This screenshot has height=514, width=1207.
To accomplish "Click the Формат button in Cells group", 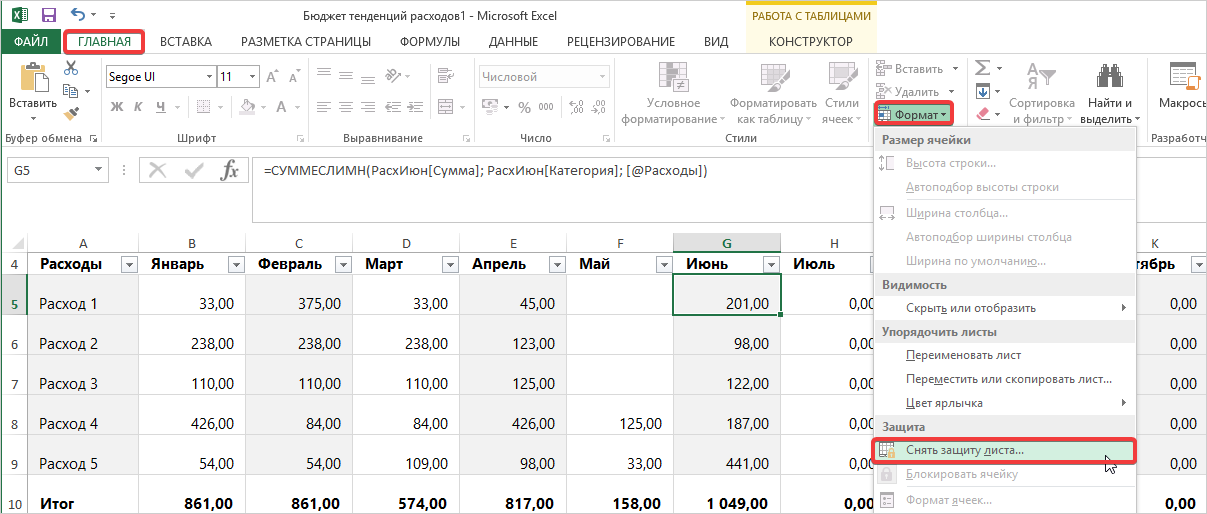I will [914, 114].
